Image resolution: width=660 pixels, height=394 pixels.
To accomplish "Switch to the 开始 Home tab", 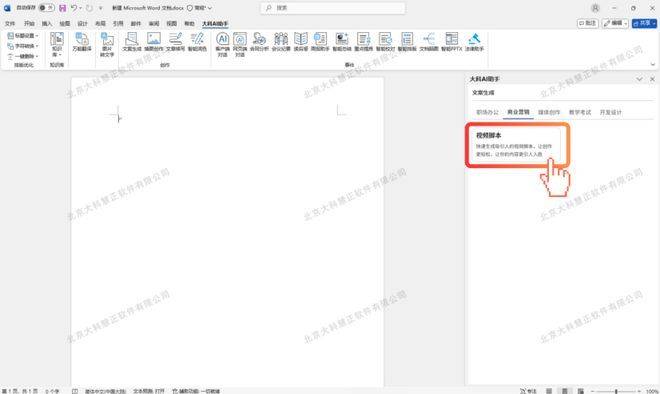I will 29,24.
